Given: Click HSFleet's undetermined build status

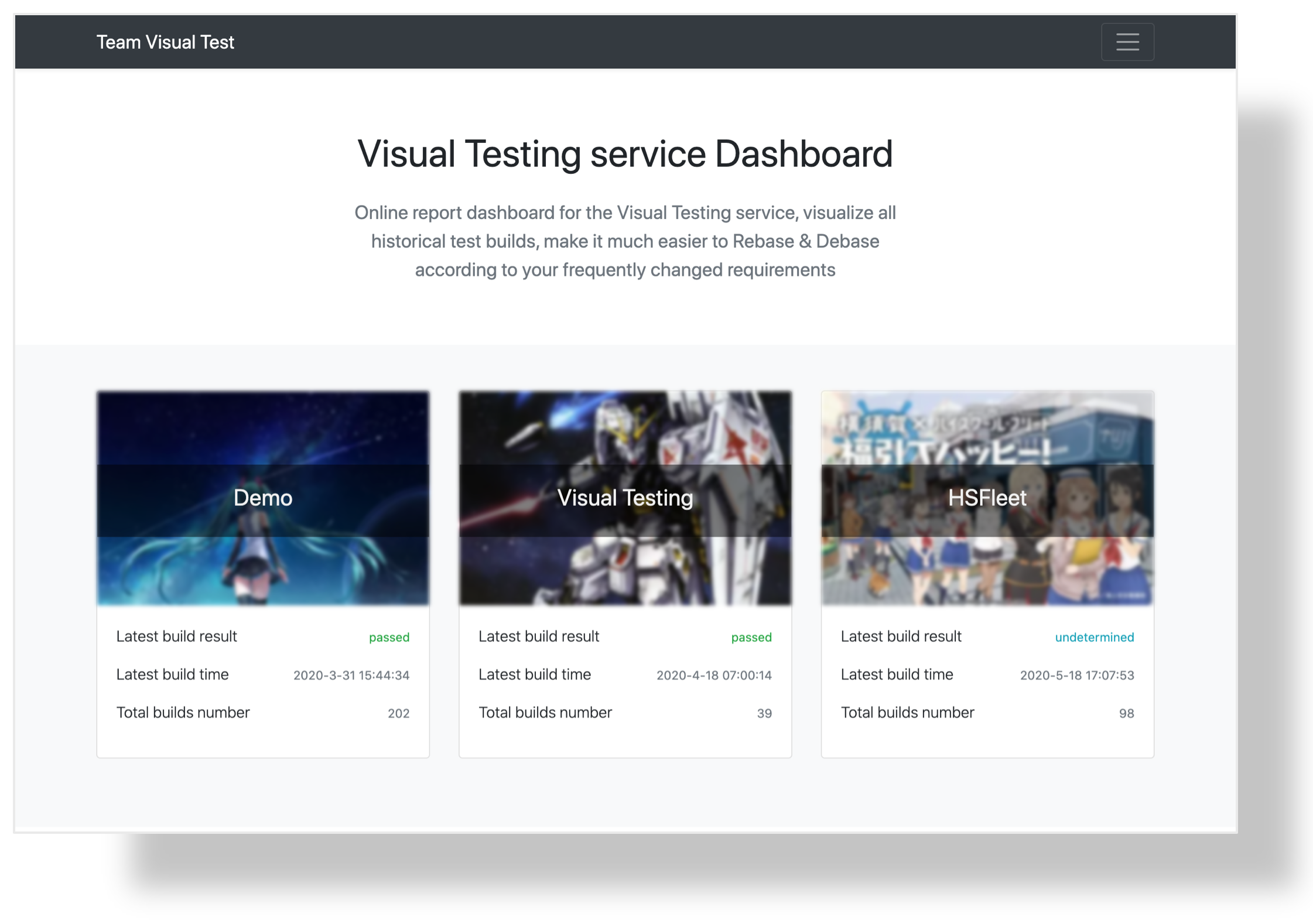Looking at the screenshot, I should [x=1094, y=637].
